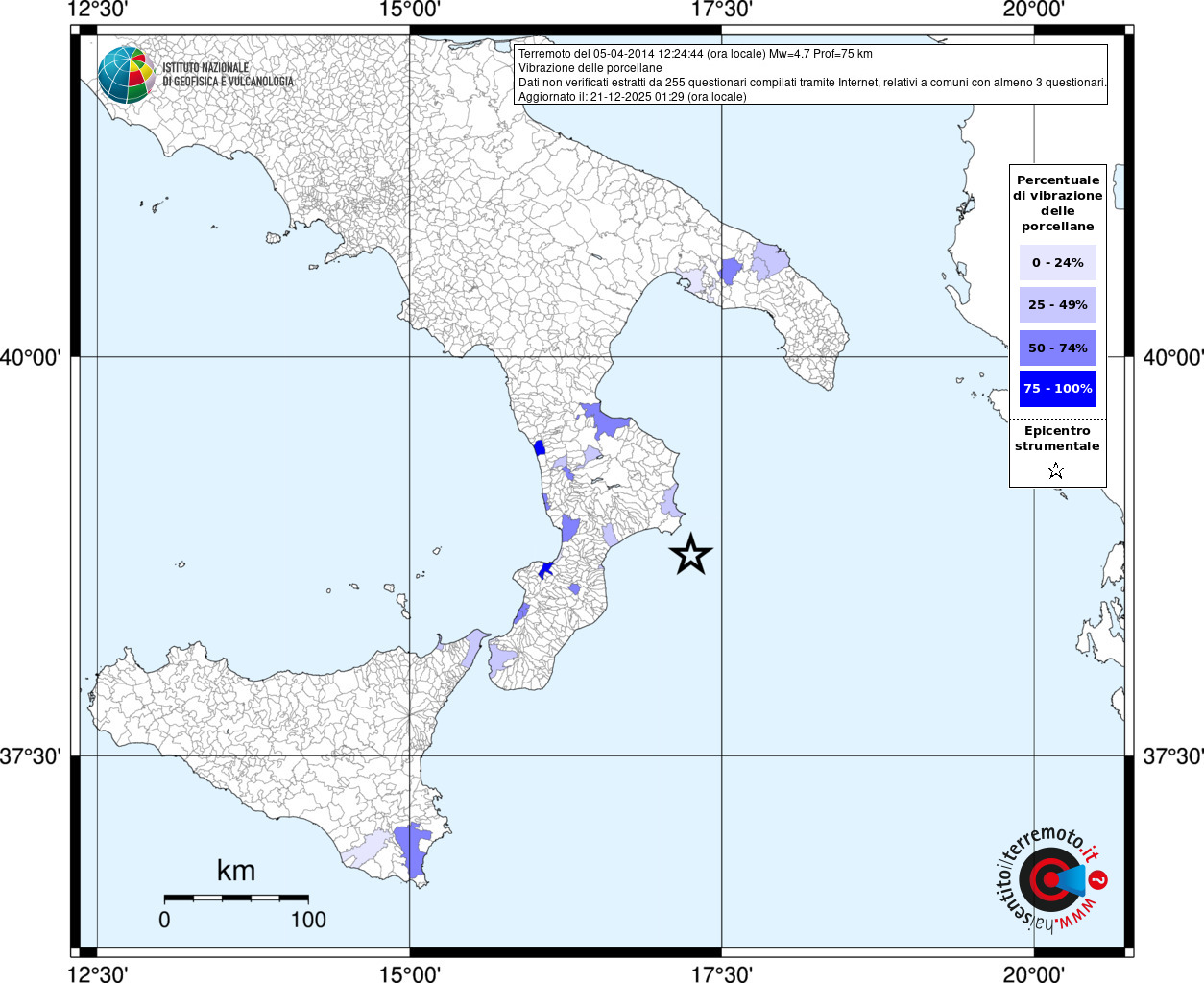Click the questionnaire data source description line
The width and height of the screenshot is (1204, 983).
812,83
